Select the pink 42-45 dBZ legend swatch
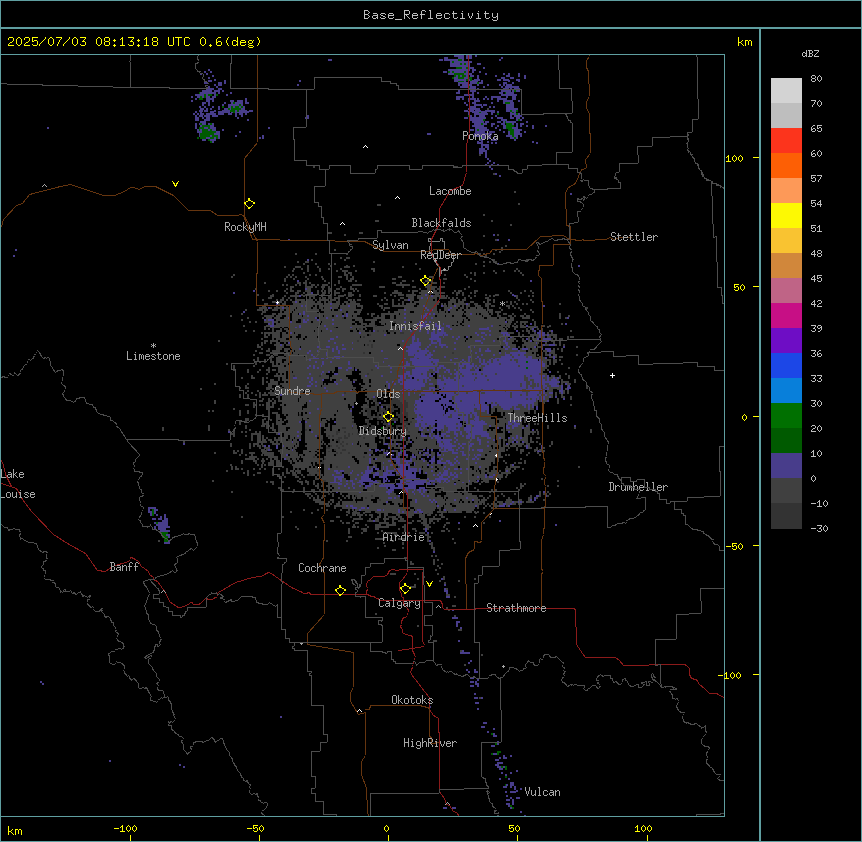This screenshot has height=842, width=862. [786, 291]
